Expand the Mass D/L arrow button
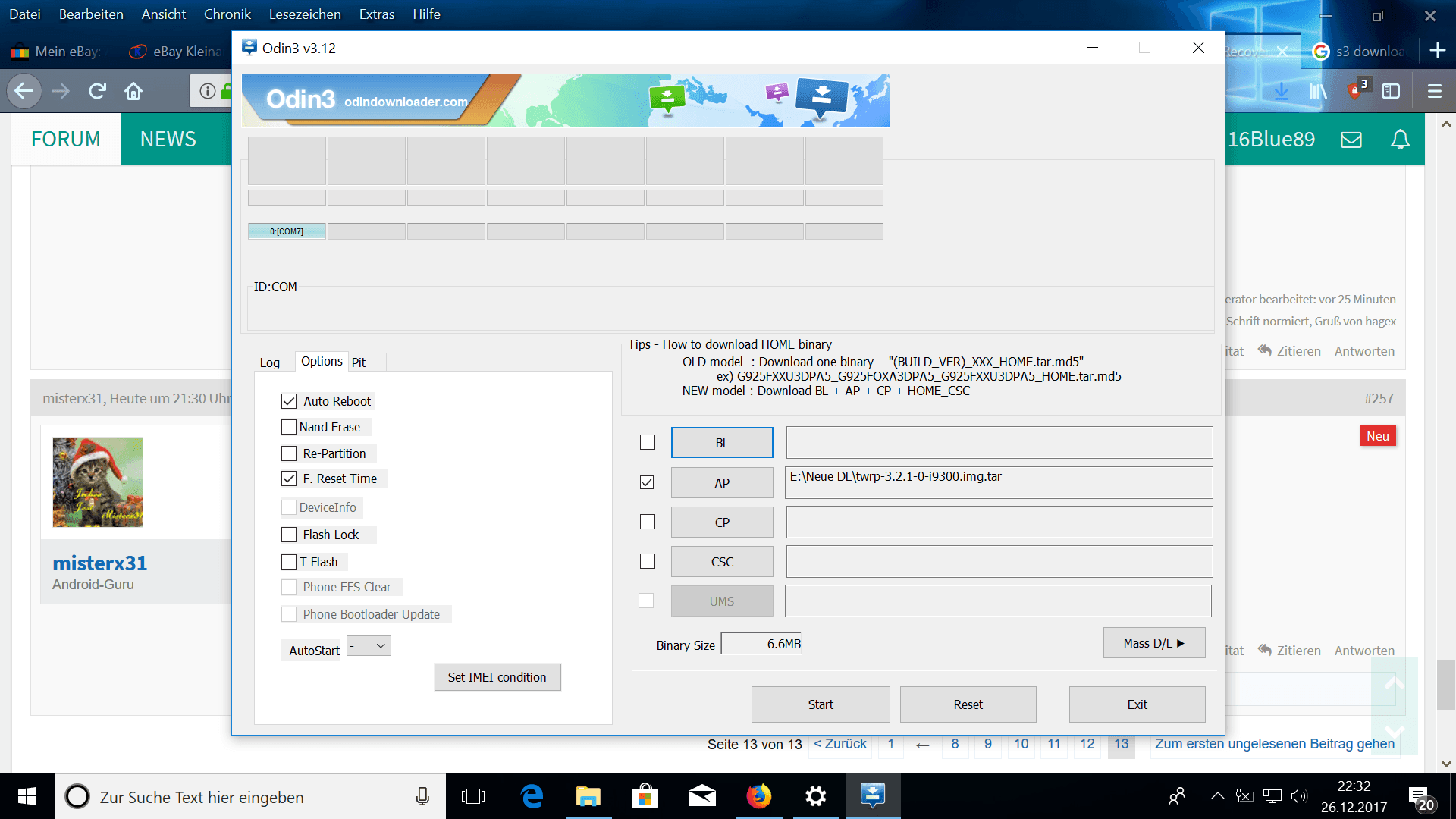The height and width of the screenshot is (819, 1456). pyautogui.click(x=1154, y=643)
